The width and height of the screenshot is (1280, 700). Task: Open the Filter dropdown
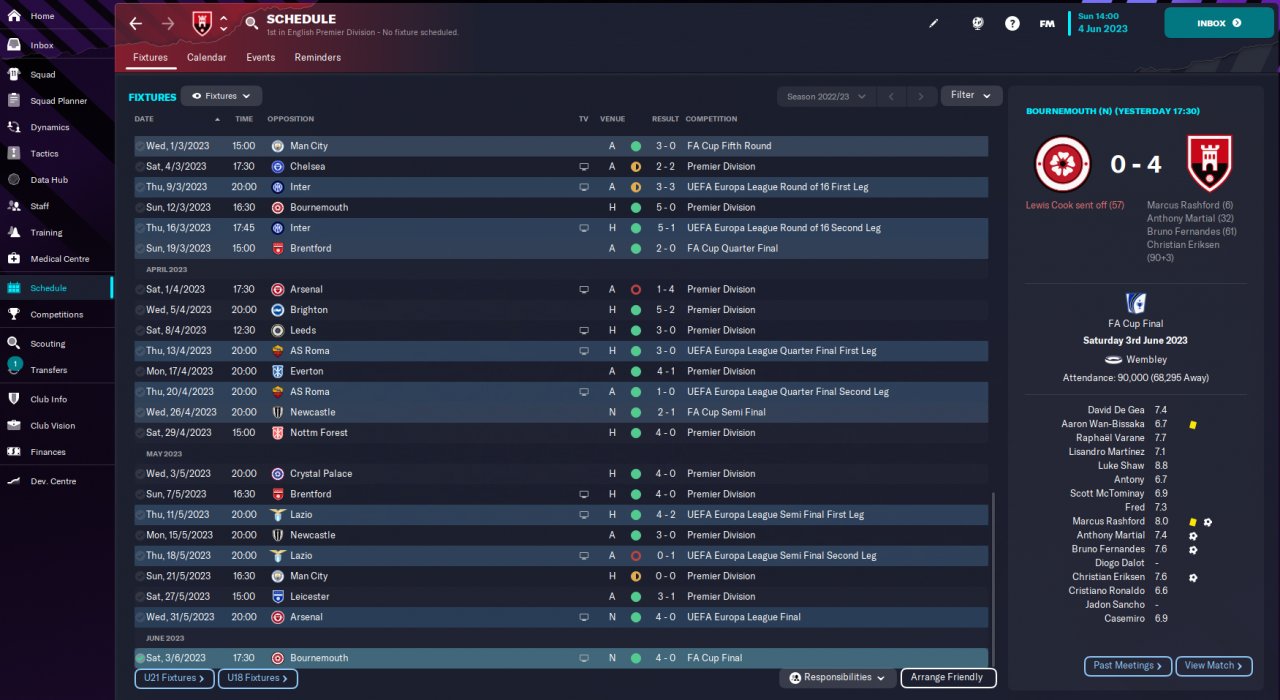tap(971, 96)
